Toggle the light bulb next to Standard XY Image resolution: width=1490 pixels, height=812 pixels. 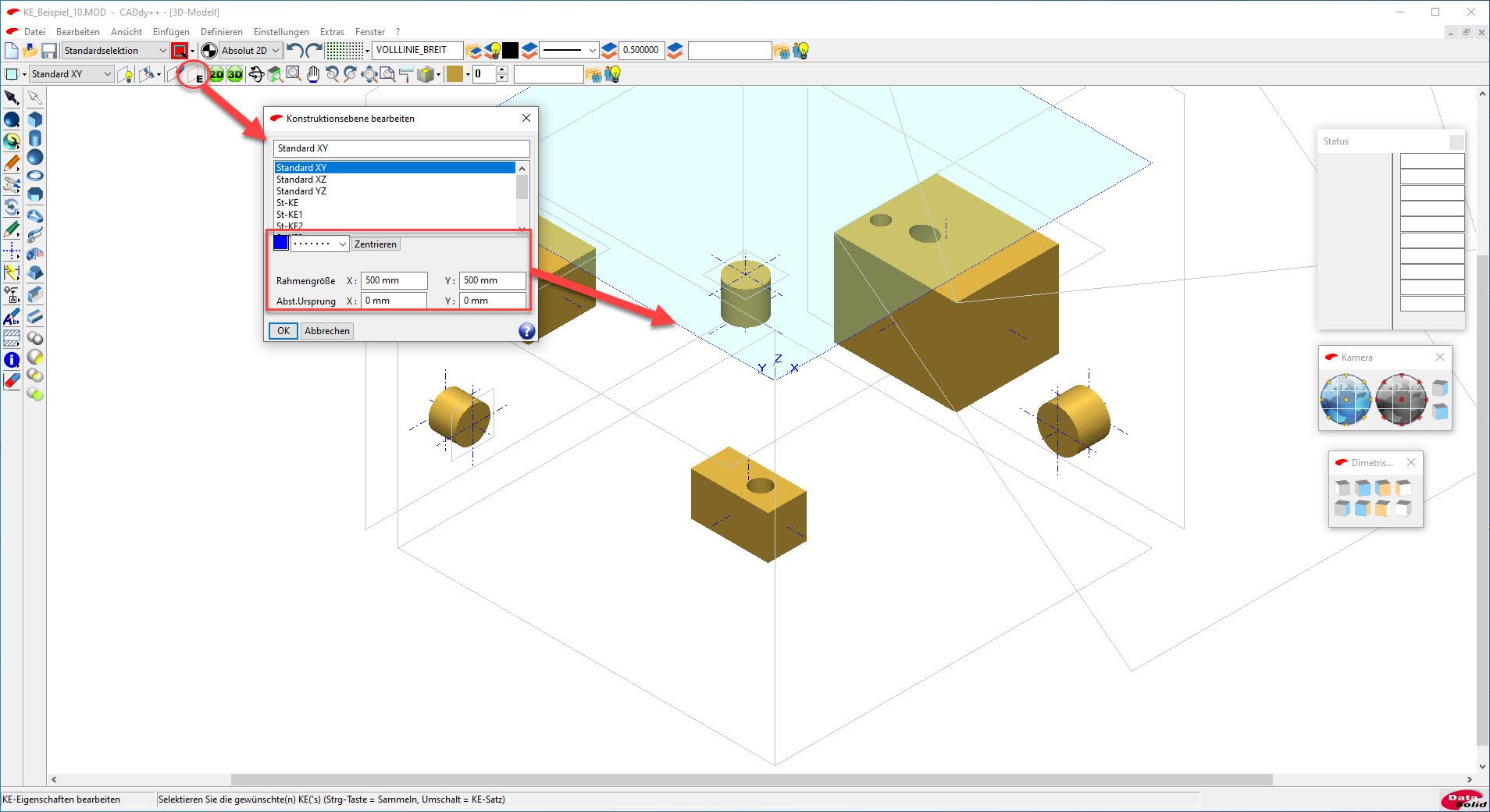126,74
